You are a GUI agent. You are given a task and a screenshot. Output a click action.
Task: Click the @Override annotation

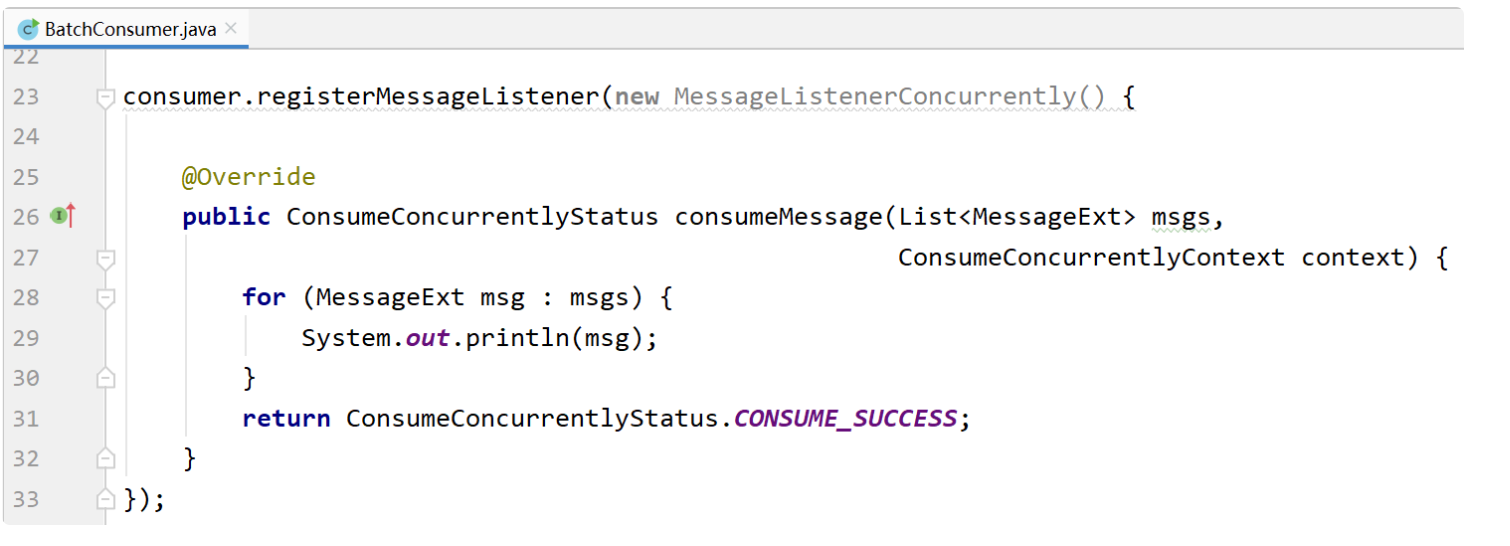click(x=248, y=177)
